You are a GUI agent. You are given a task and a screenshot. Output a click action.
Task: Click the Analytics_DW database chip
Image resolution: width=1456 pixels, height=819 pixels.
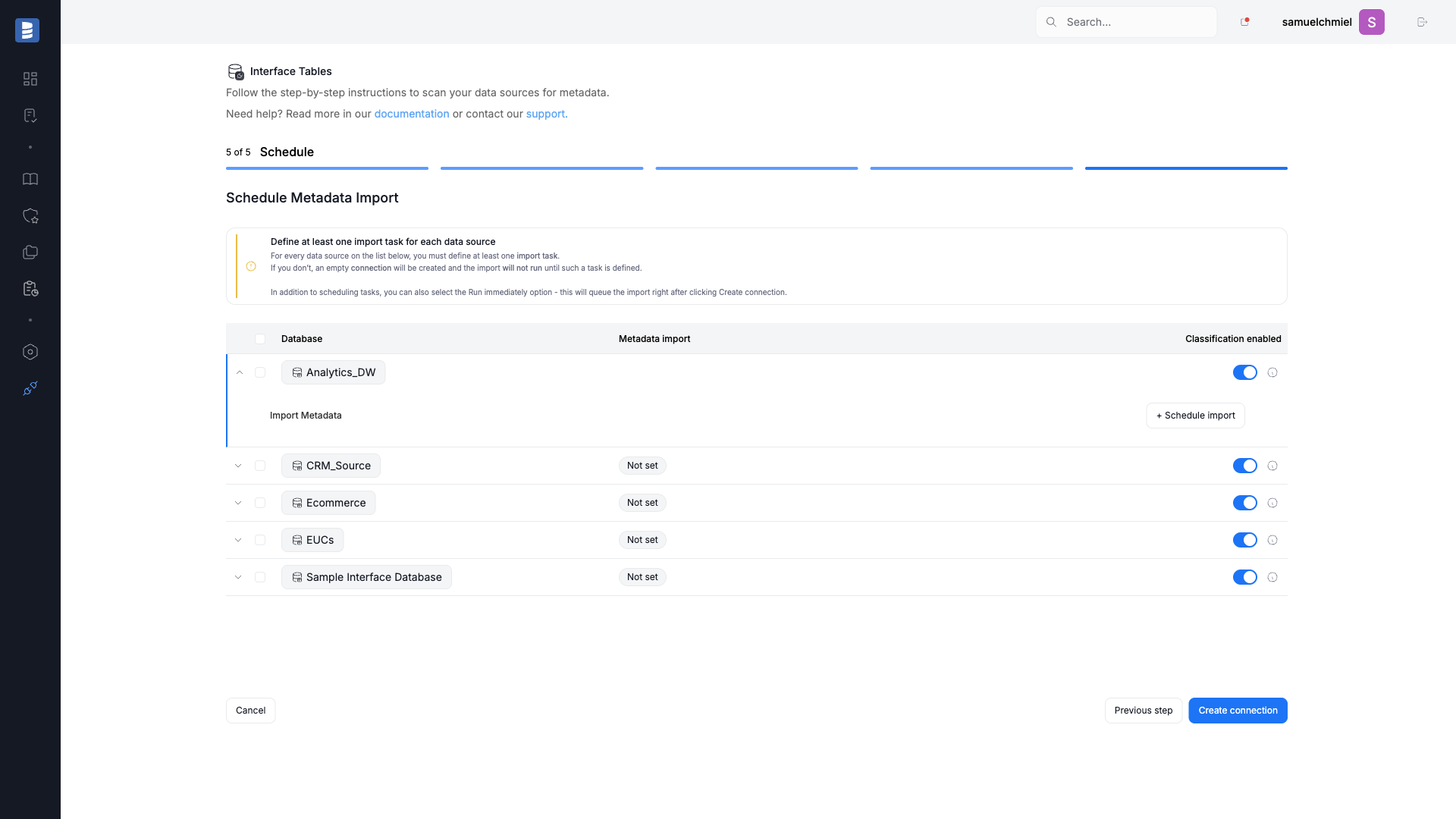333,372
